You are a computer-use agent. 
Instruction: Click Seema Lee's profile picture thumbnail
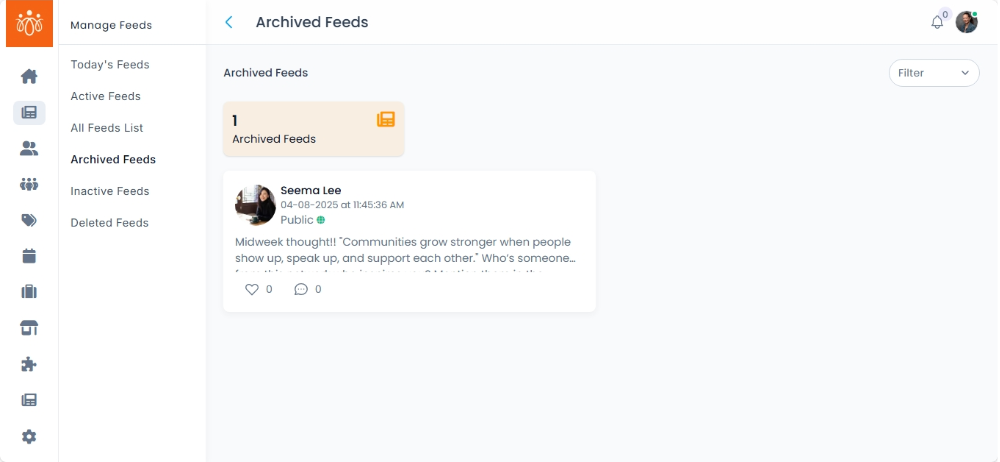coord(255,205)
